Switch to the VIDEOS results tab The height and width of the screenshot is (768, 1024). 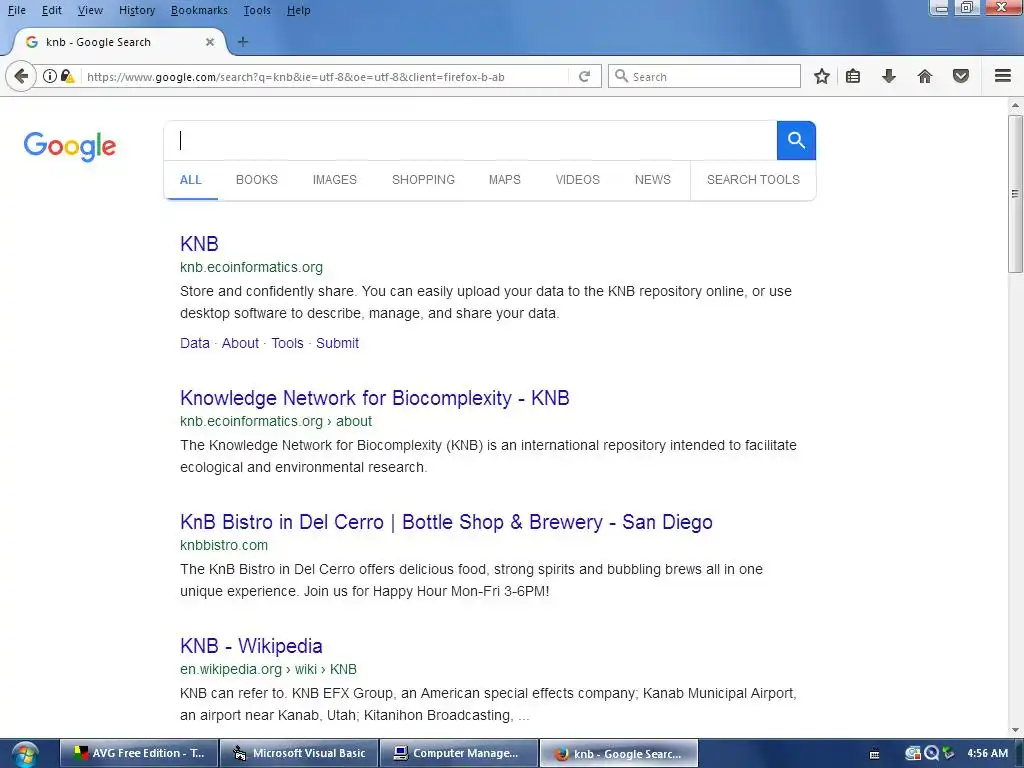pos(577,180)
